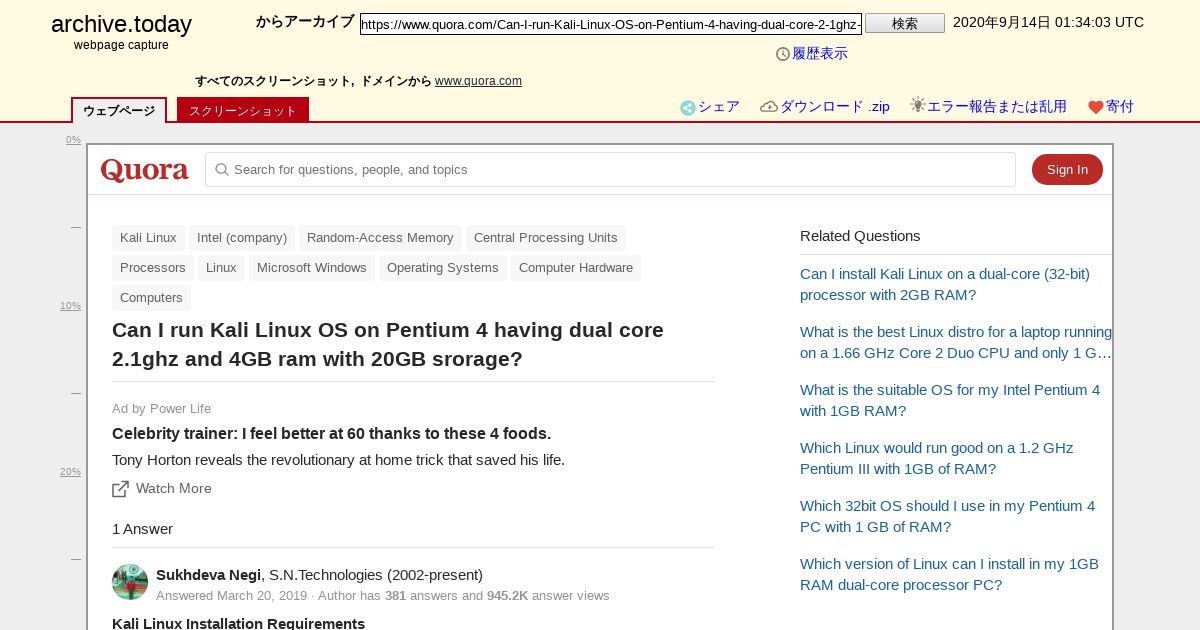Select the Computer Hardware topic tag
Image resolution: width=1200 pixels, height=630 pixels.
point(576,268)
